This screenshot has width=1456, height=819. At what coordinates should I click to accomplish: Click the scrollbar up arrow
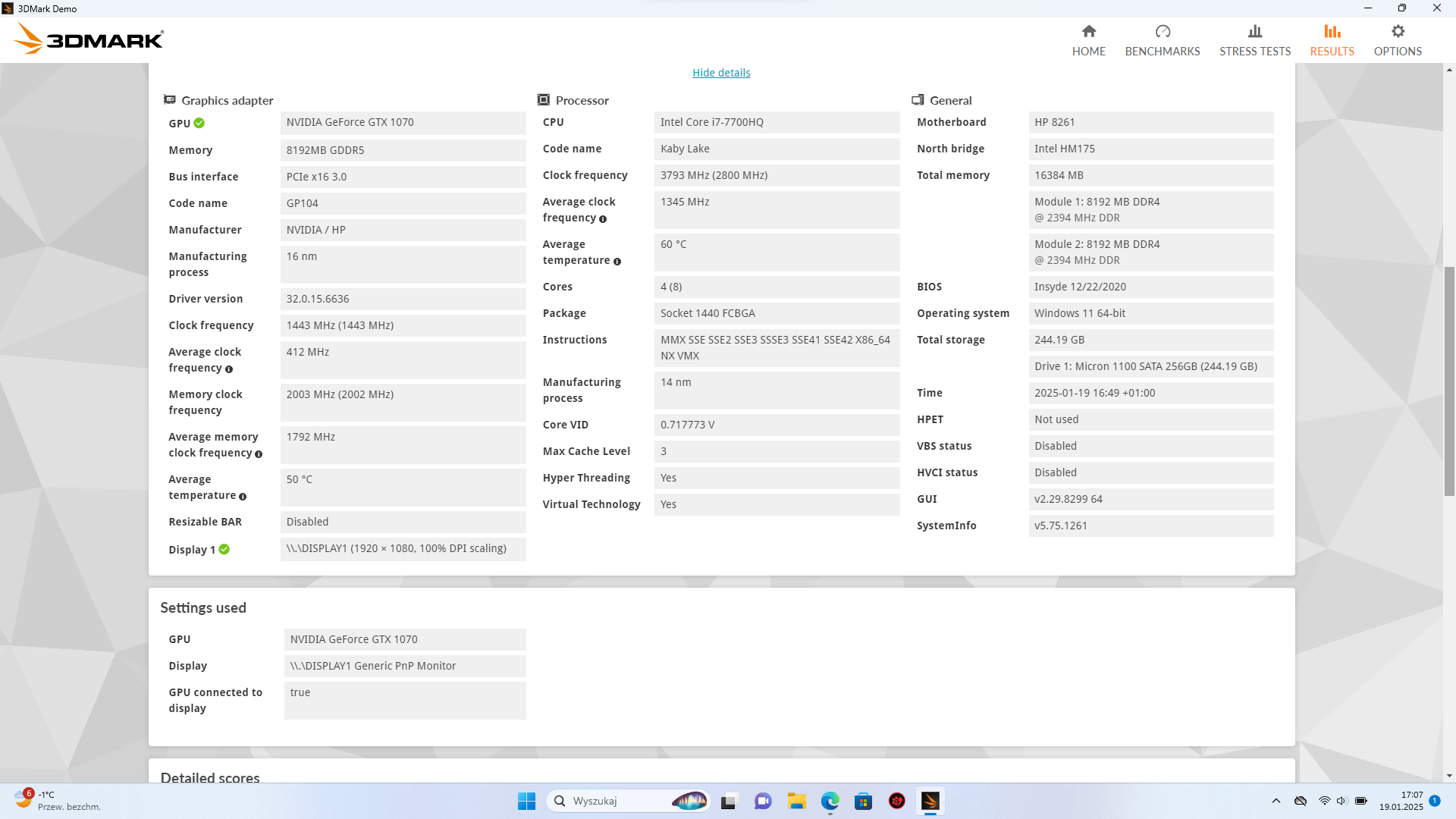click(x=1449, y=70)
